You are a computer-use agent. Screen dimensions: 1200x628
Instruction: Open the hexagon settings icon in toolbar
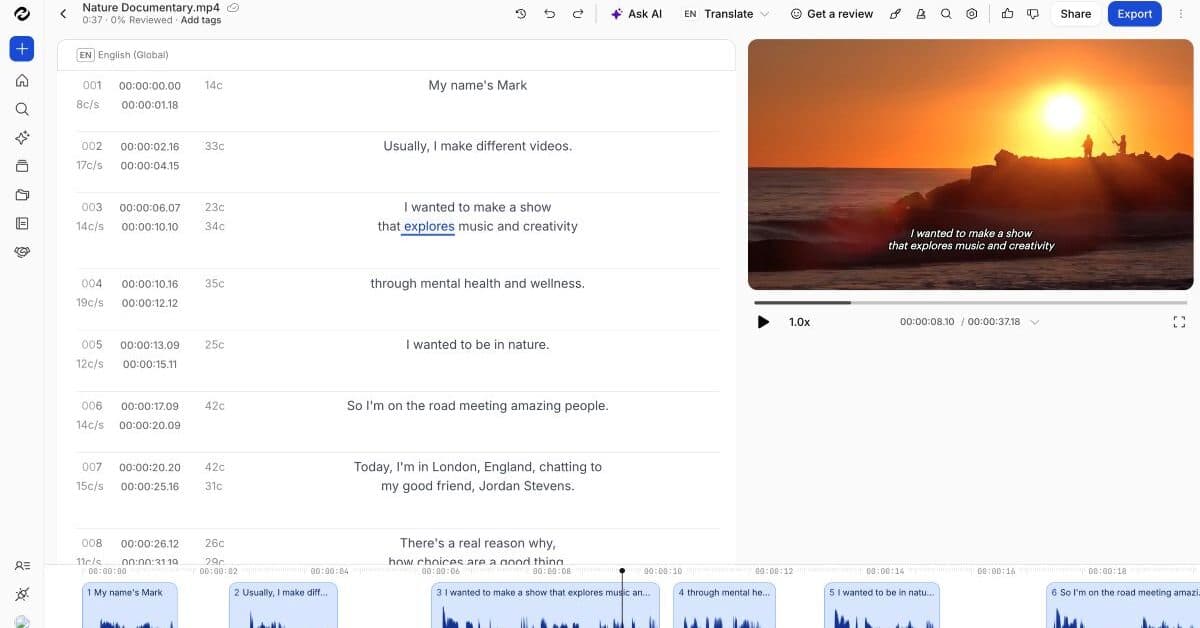pyautogui.click(x=972, y=14)
